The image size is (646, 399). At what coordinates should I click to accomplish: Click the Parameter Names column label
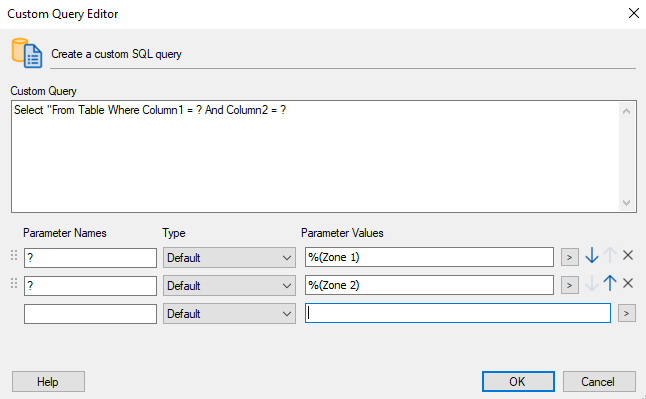point(65,233)
